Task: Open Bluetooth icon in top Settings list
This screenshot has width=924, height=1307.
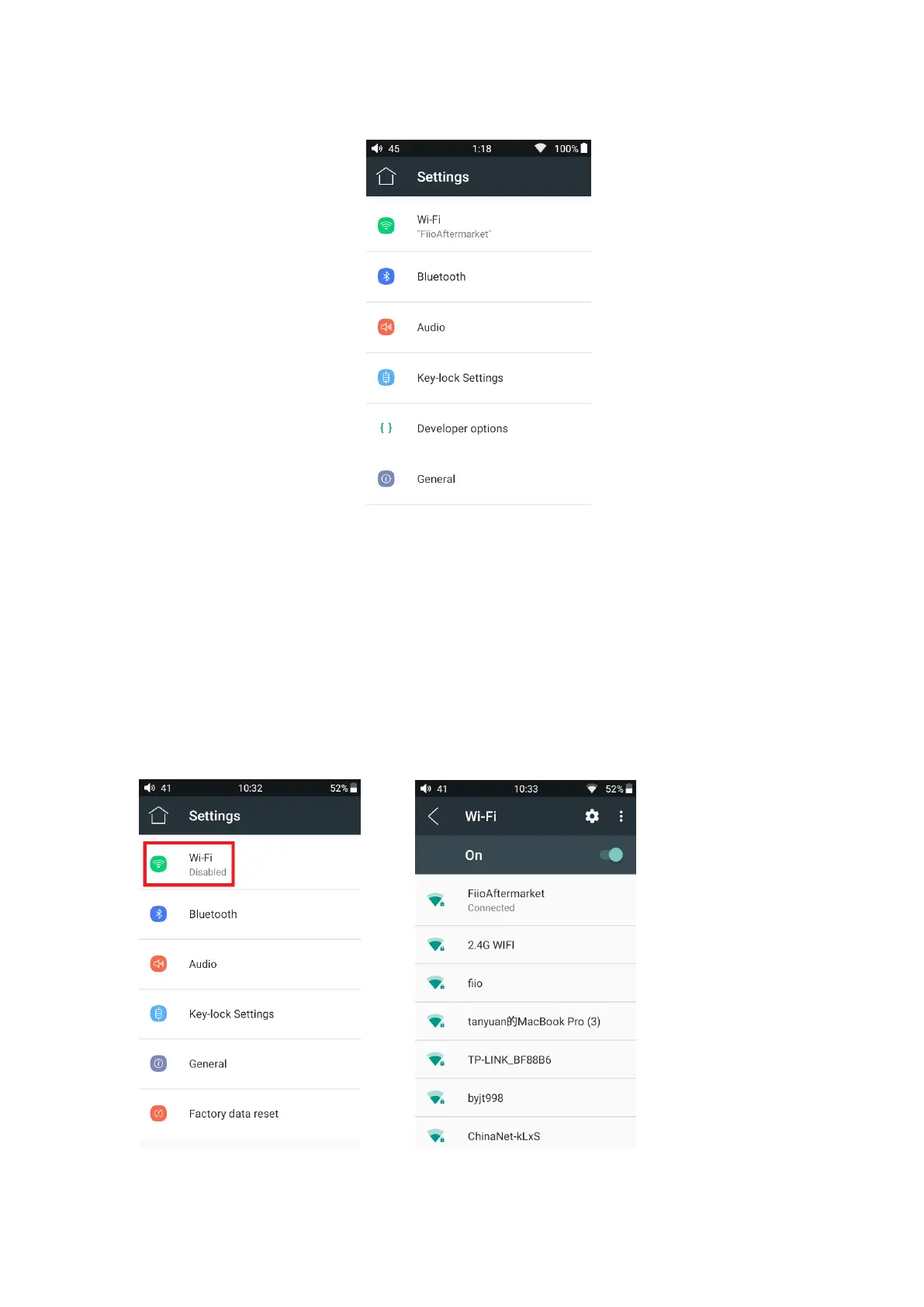Action: click(386, 276)
